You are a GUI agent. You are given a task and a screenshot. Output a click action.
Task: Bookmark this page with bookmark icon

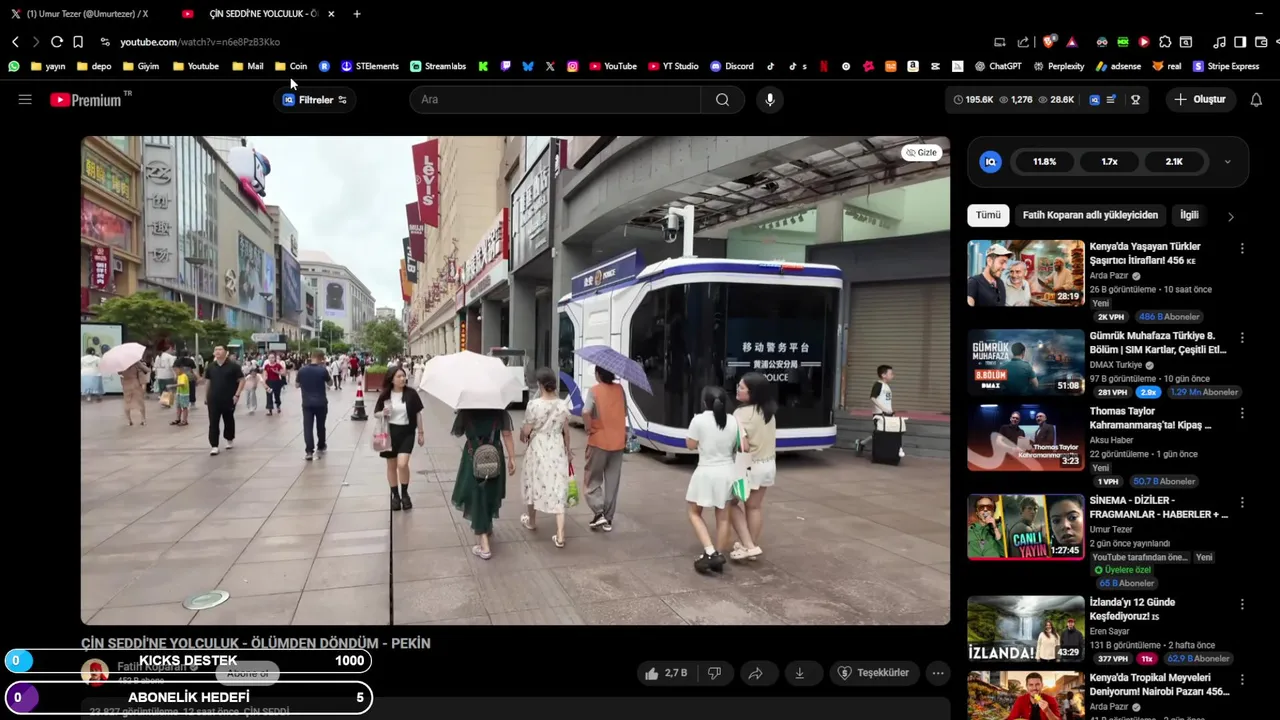(x=78, y=42)
